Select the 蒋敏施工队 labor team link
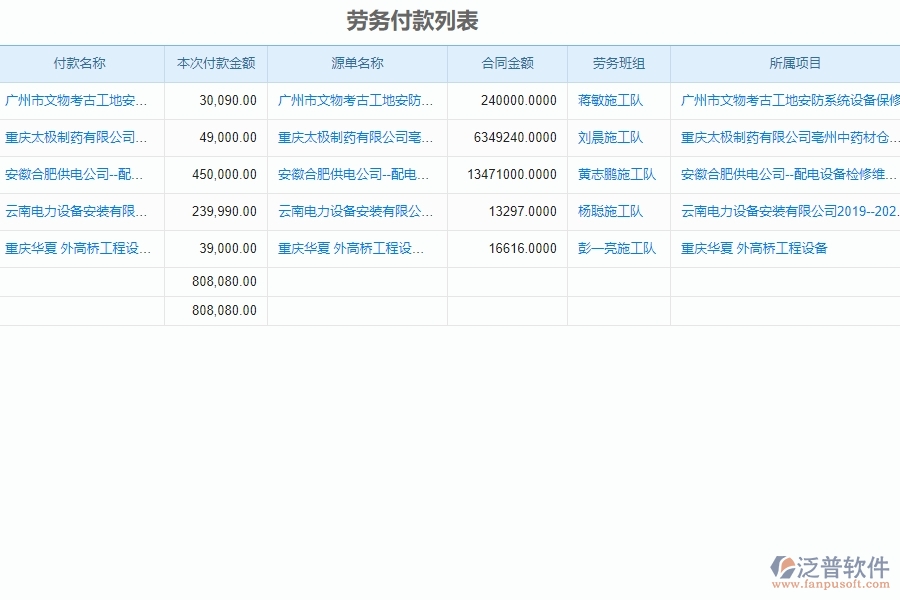 [x=613, y=100]
